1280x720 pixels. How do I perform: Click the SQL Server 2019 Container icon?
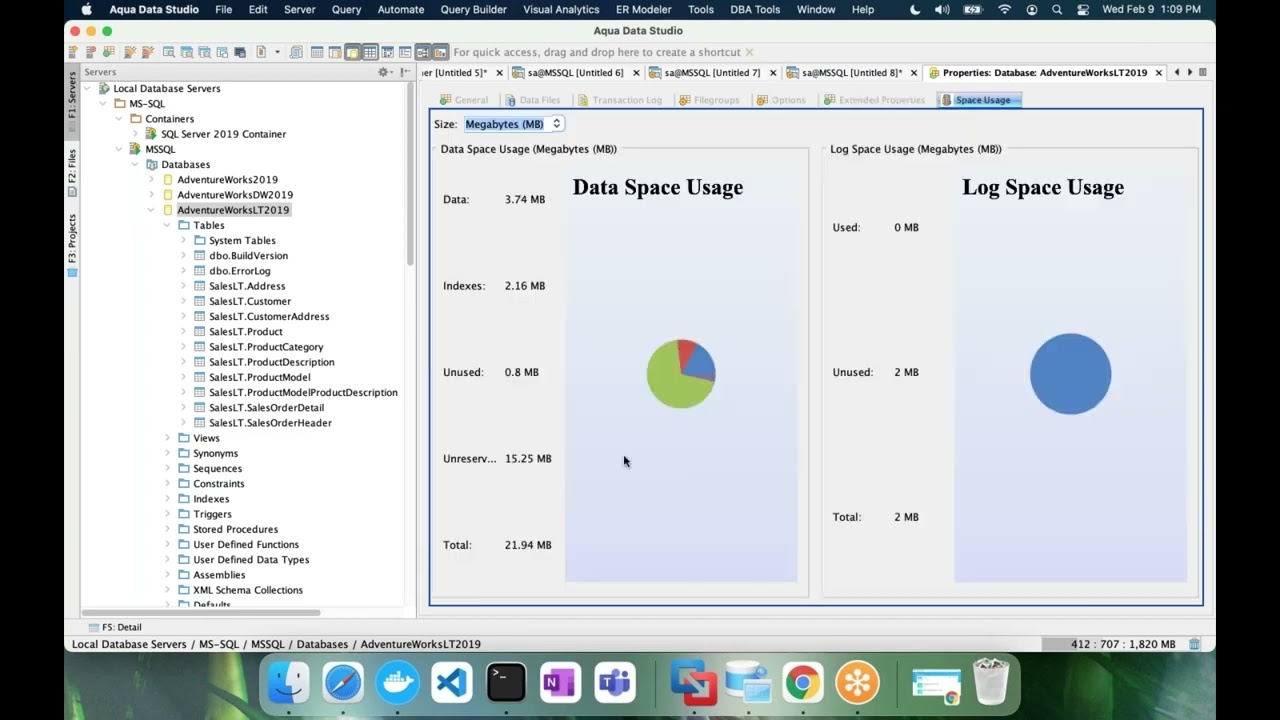pos(151,134)
